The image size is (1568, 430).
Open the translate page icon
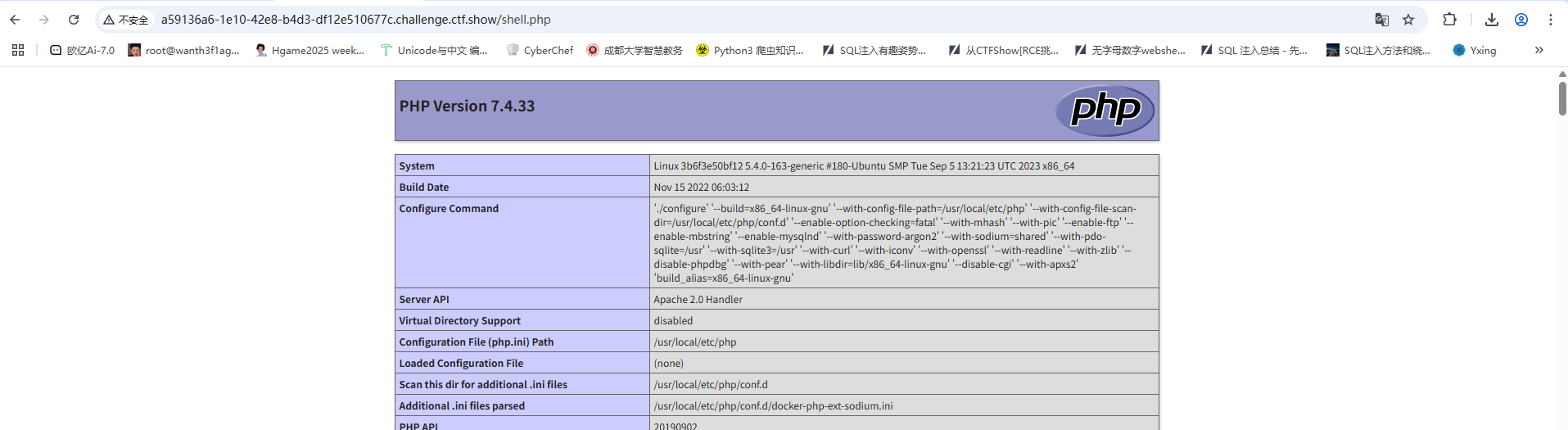click(1381, 20)
